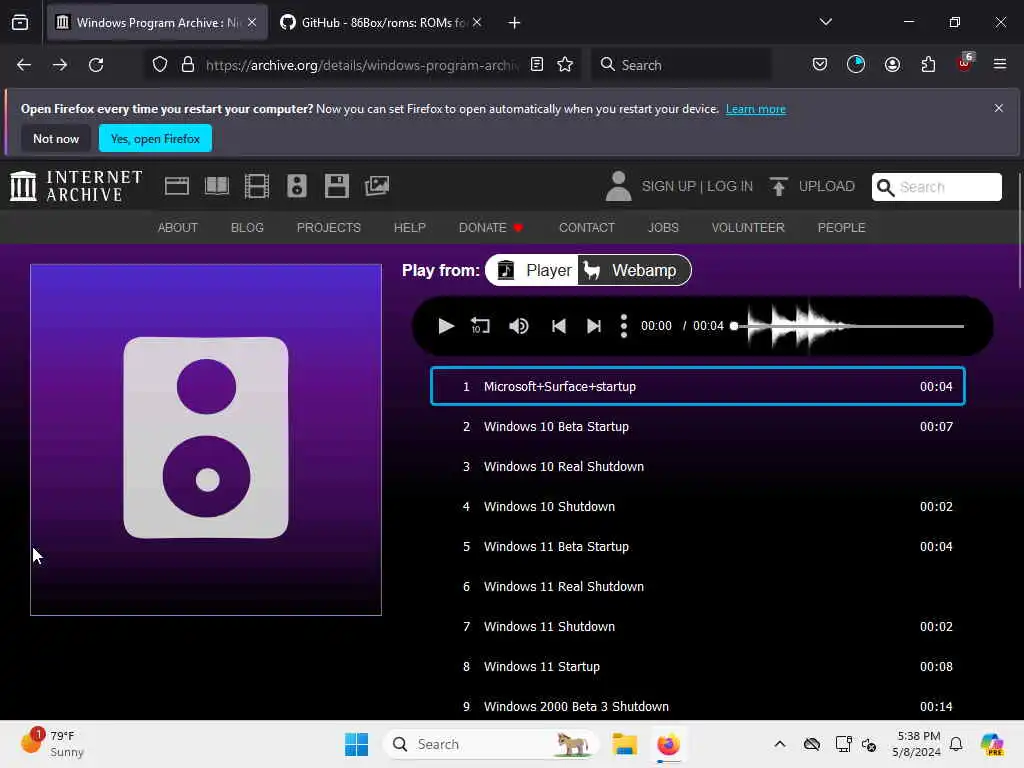Open the Learn more link
This screenshot has height=768, width=1024.
tap(756, 109)
